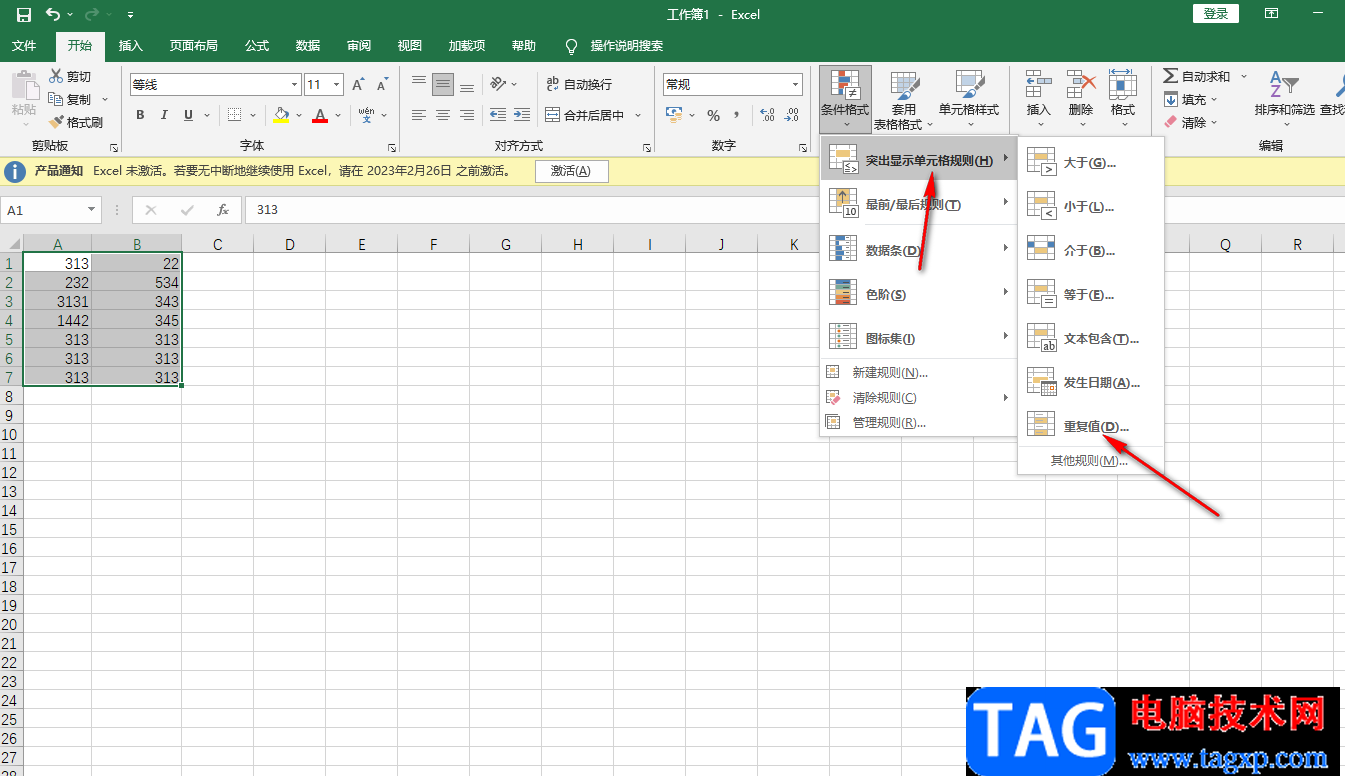Choose 其他规则(M) more rules
The height and width of the screenshot is (776, 1345).
[1091, 461]
